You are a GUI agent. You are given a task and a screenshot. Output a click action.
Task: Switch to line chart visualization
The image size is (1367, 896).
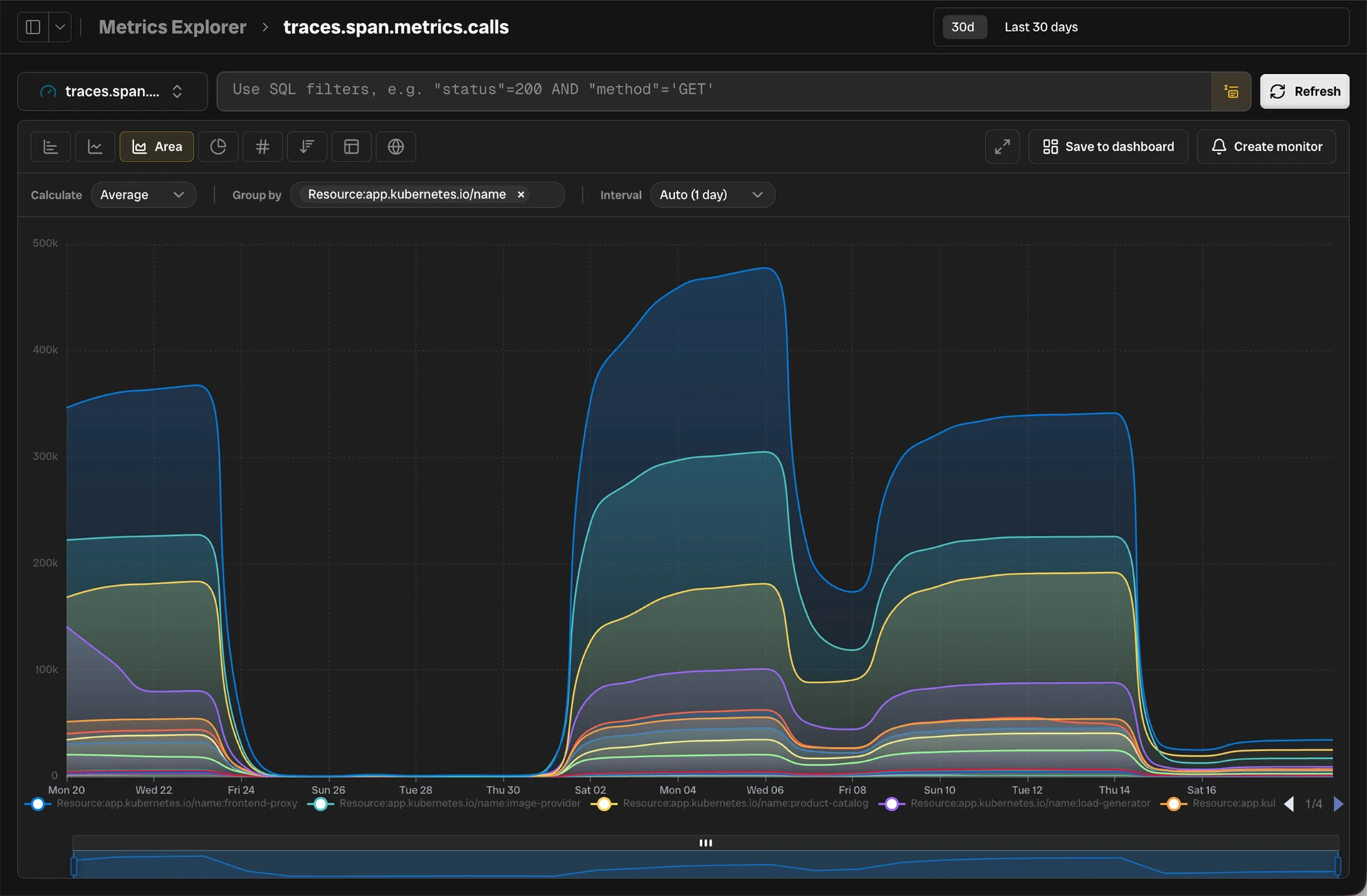point(95,147)
